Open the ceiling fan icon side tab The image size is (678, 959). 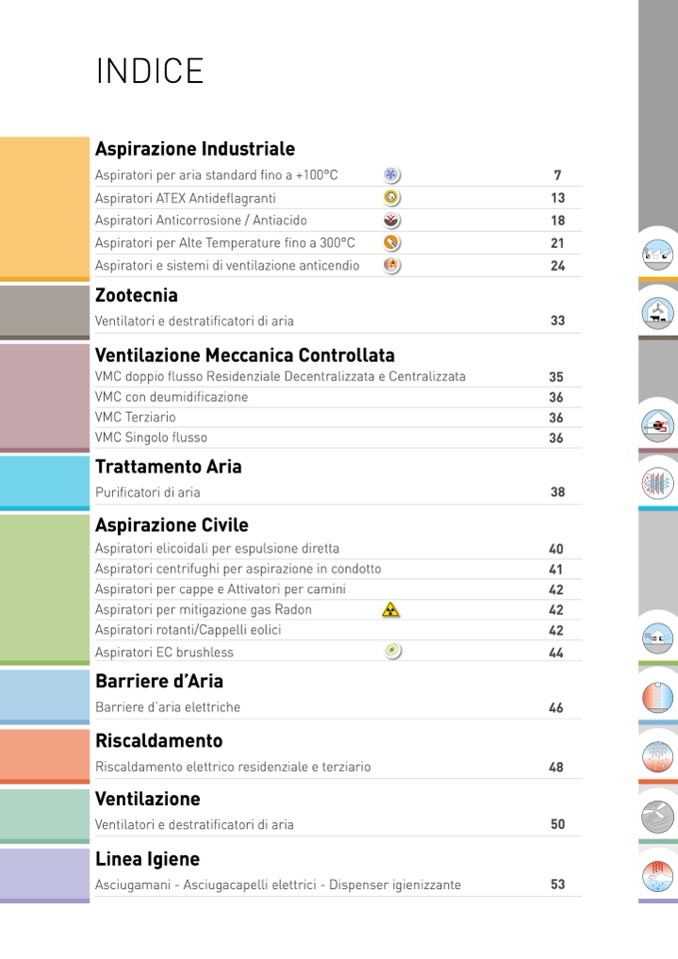click(x=657, y=817)
